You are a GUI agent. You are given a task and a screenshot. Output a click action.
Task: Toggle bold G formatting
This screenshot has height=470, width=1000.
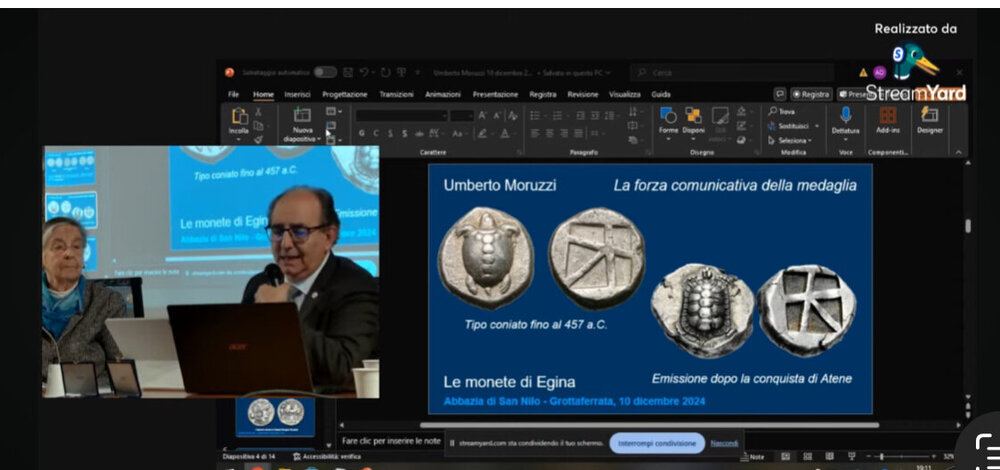click(x=362, y=133)
